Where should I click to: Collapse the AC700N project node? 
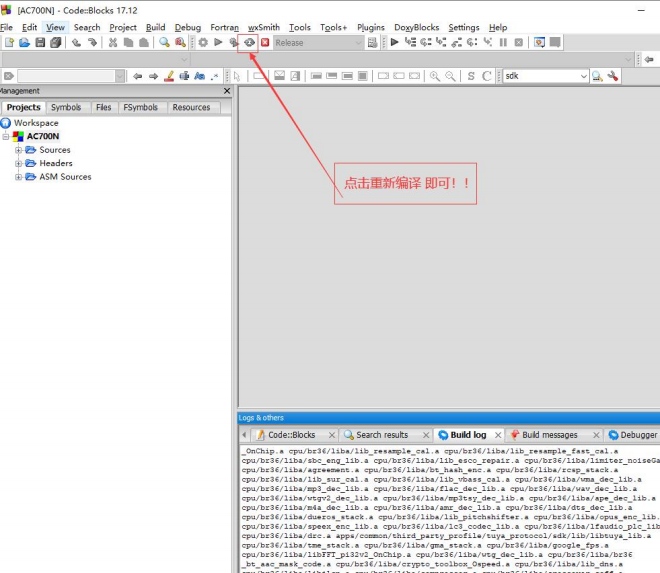click(x=5, y=136)
